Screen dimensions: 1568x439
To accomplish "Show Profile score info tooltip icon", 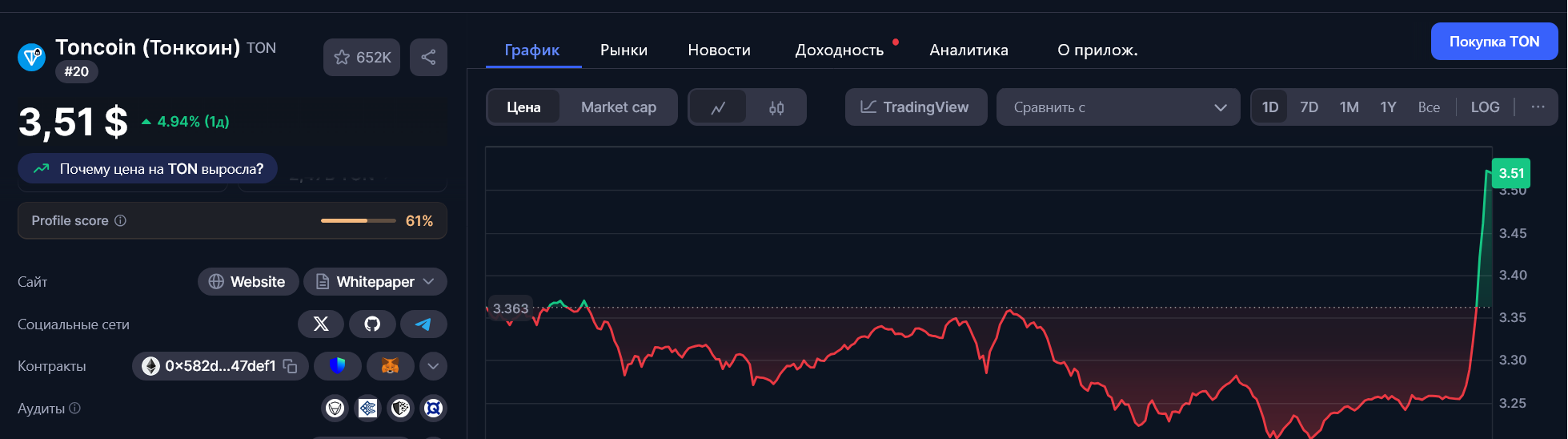I will coord(121,221).
